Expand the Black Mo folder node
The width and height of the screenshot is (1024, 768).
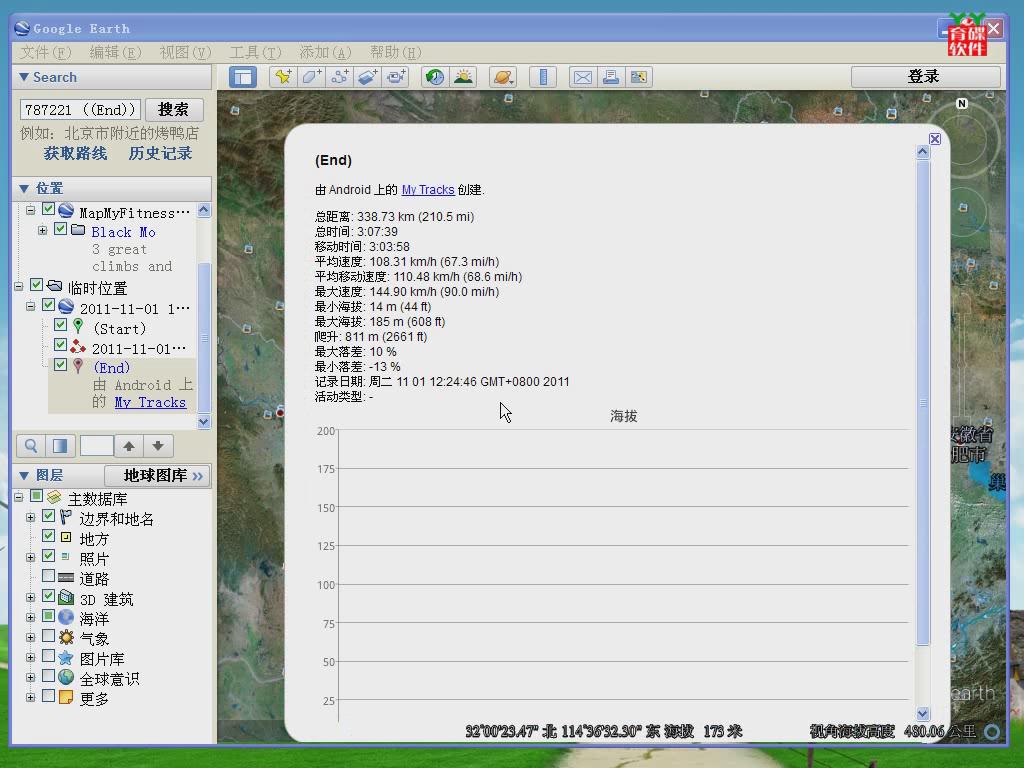coord(42,230)
